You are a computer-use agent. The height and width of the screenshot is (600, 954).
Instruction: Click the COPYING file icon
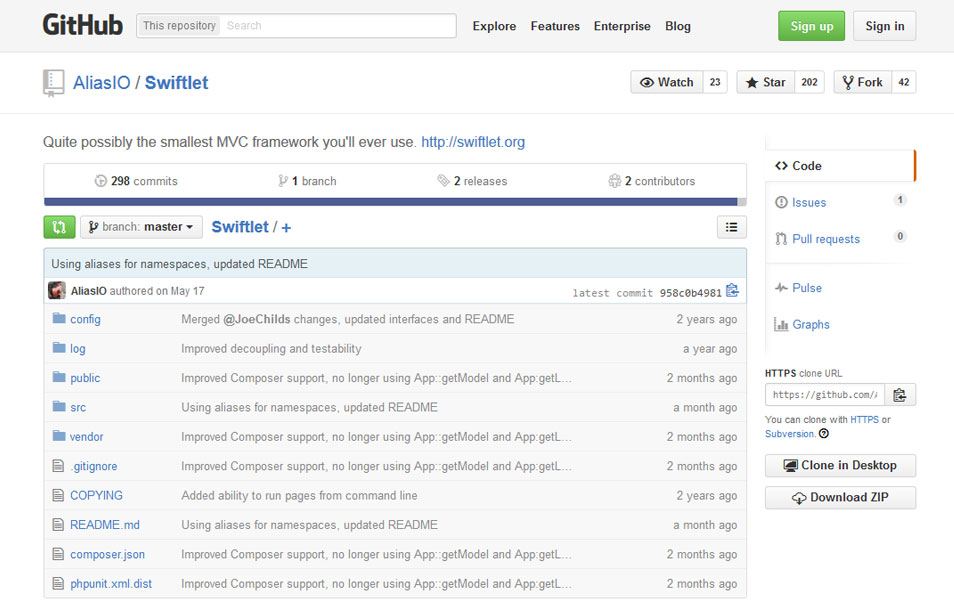(x=58, y=495)
